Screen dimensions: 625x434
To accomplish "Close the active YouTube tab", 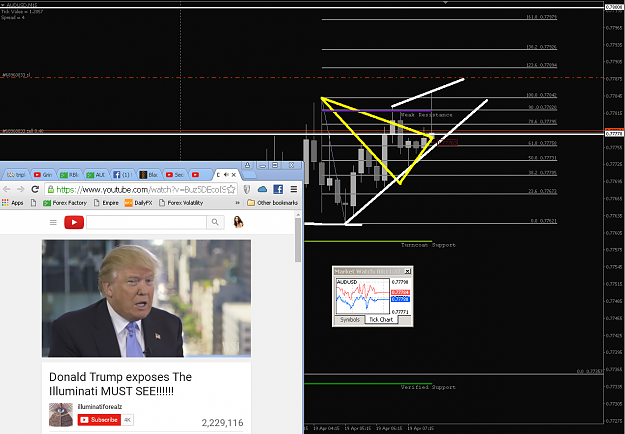I will coord(234,175).
